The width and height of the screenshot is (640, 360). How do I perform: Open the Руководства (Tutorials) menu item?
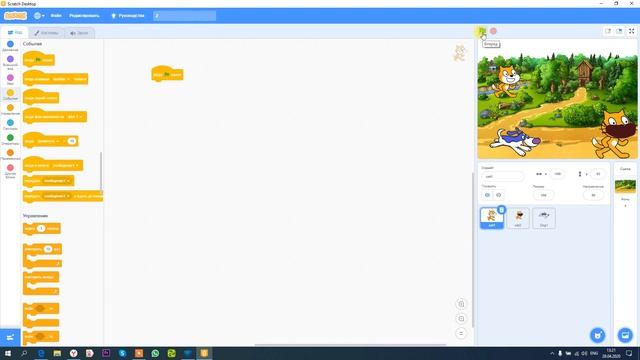pos(128,16)
